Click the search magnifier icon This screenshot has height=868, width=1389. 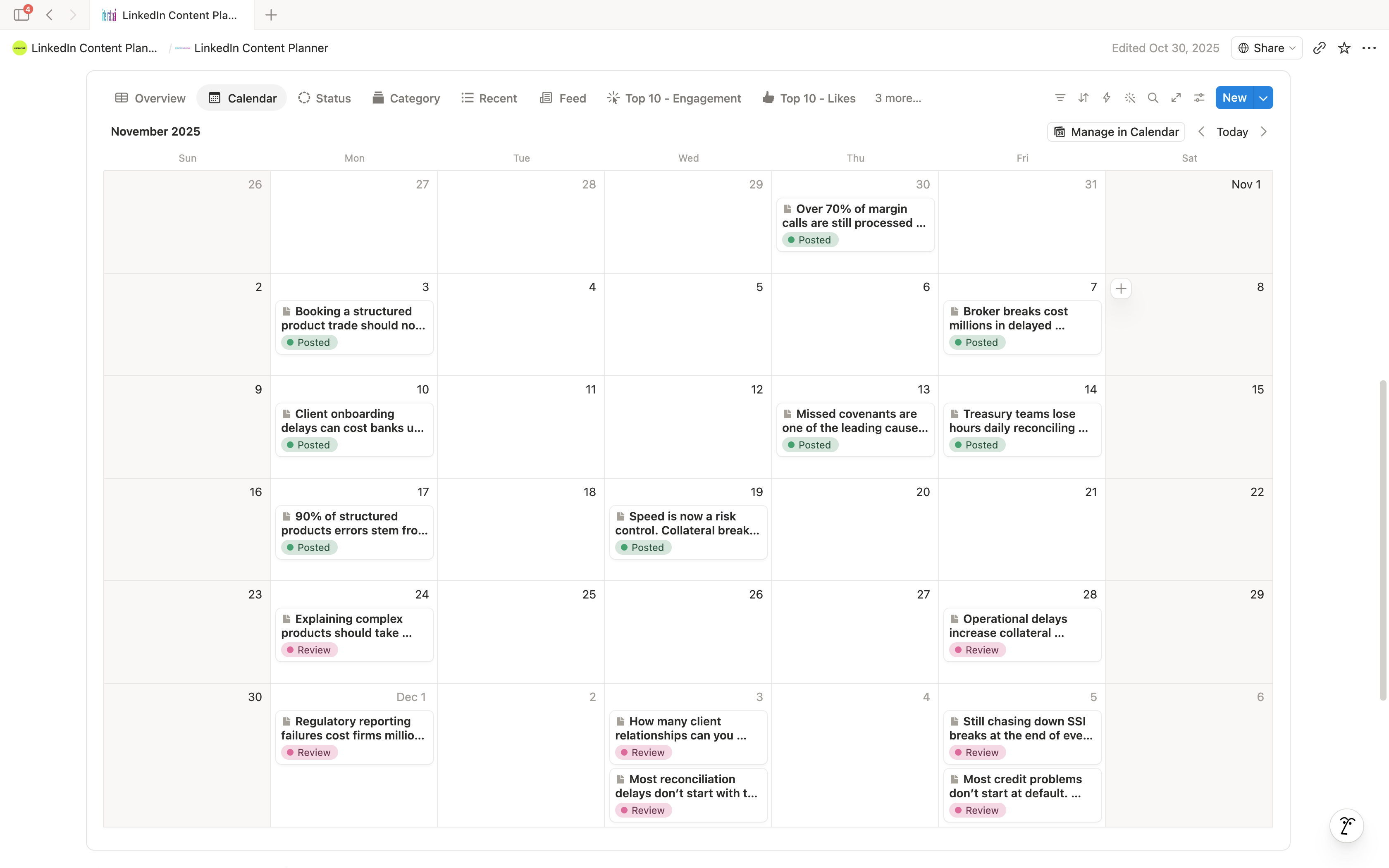(1153, 98)
